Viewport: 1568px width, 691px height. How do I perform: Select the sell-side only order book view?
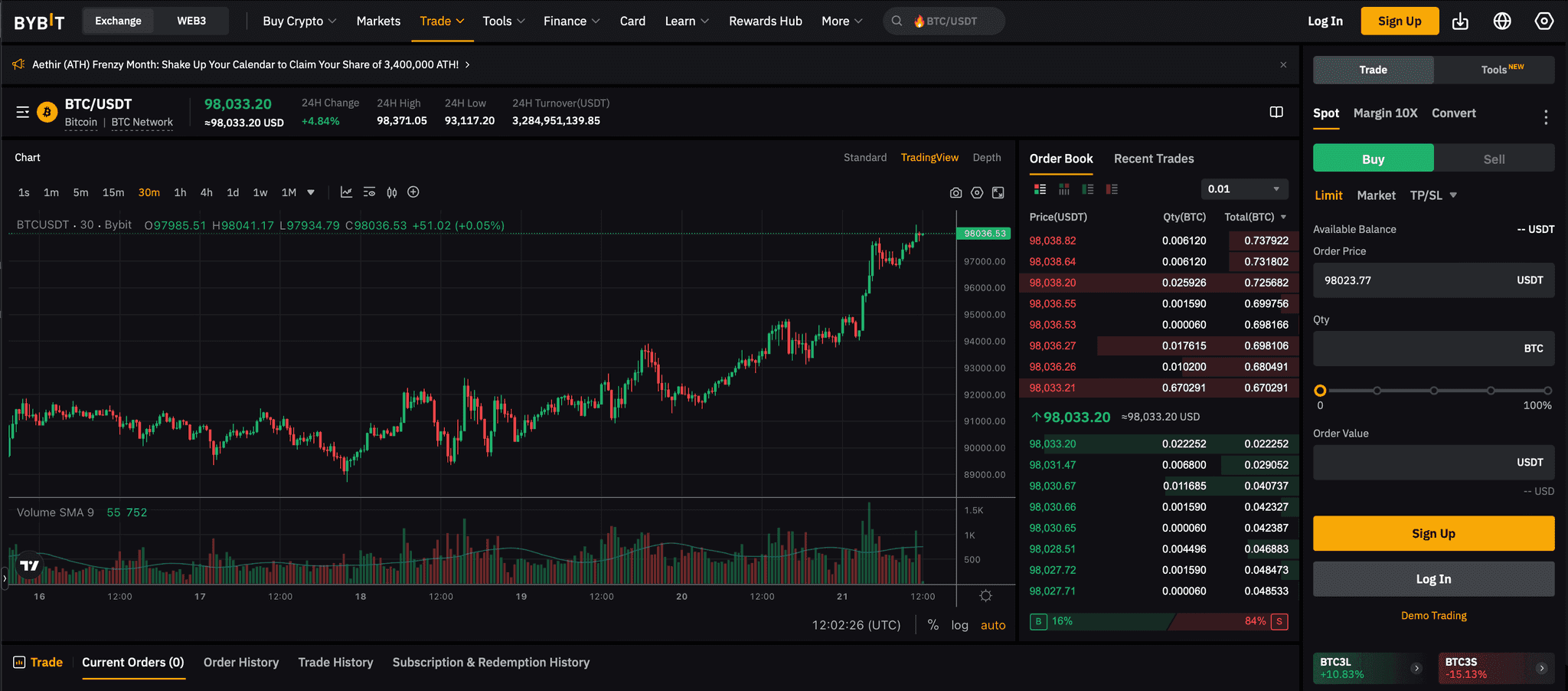pos(1112,188)
